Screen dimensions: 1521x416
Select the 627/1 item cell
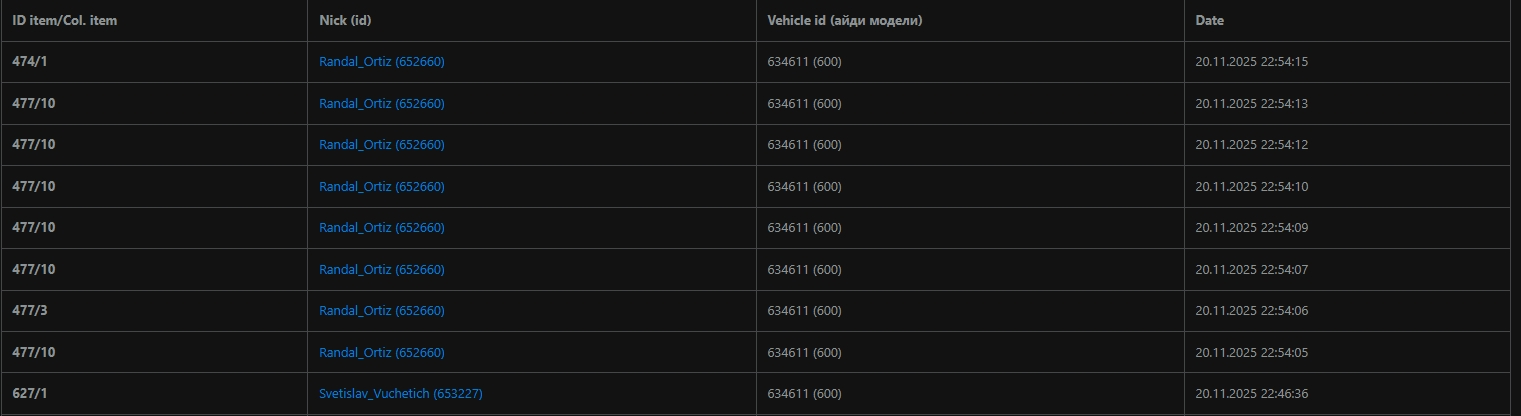pyautogui.click(x=30, y=394)
